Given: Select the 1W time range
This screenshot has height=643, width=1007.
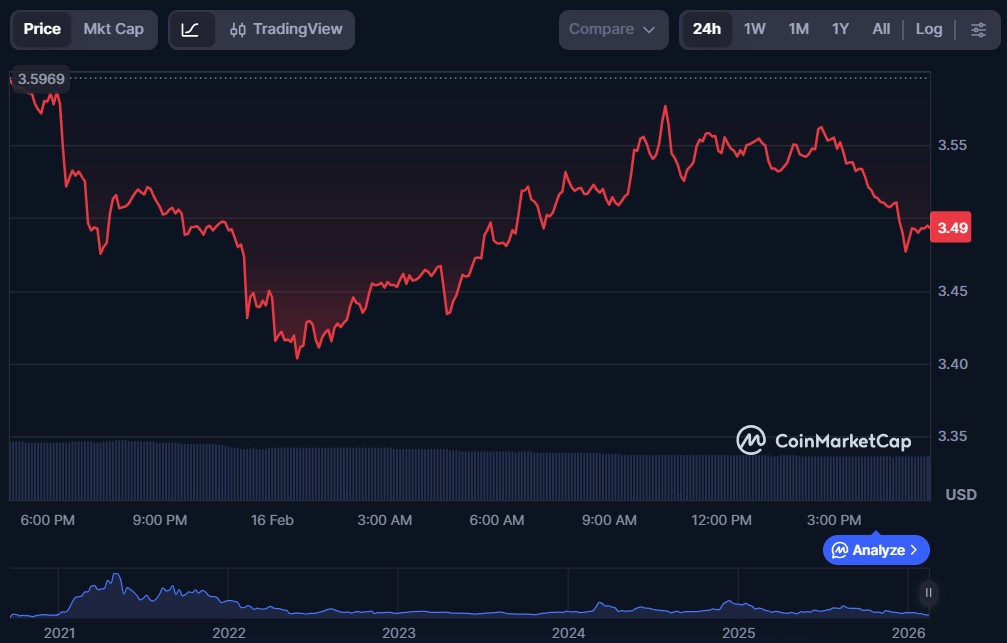Looking at the screenshot, I should point(754,29).
